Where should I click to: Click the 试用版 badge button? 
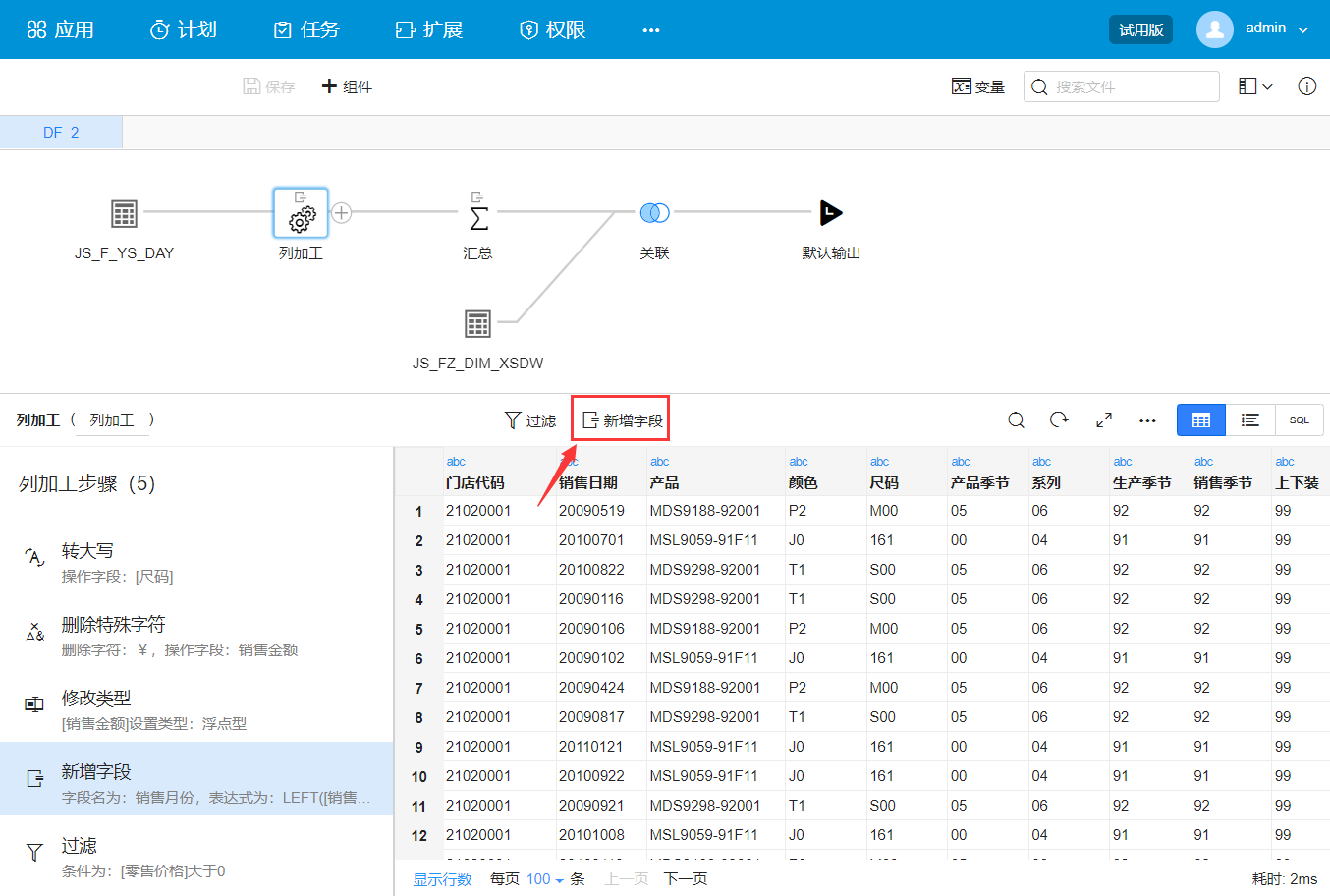(1140, 29)
